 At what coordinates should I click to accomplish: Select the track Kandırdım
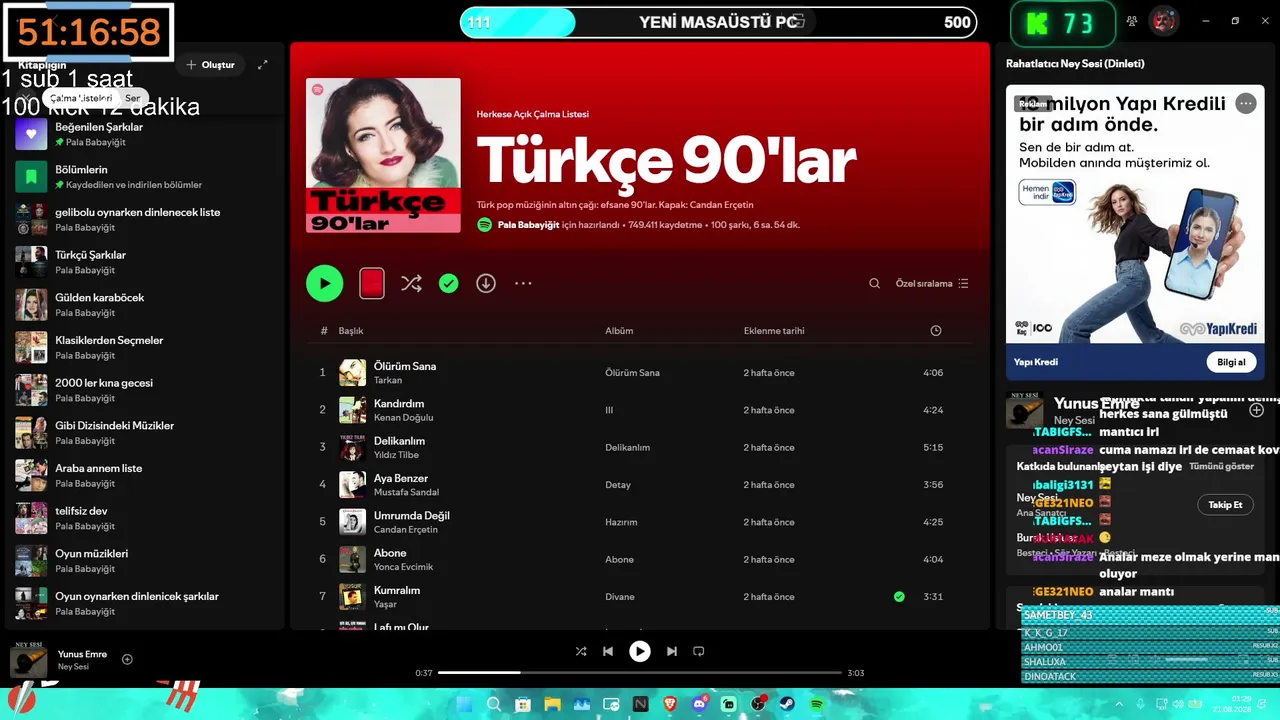tap(399, 403)
